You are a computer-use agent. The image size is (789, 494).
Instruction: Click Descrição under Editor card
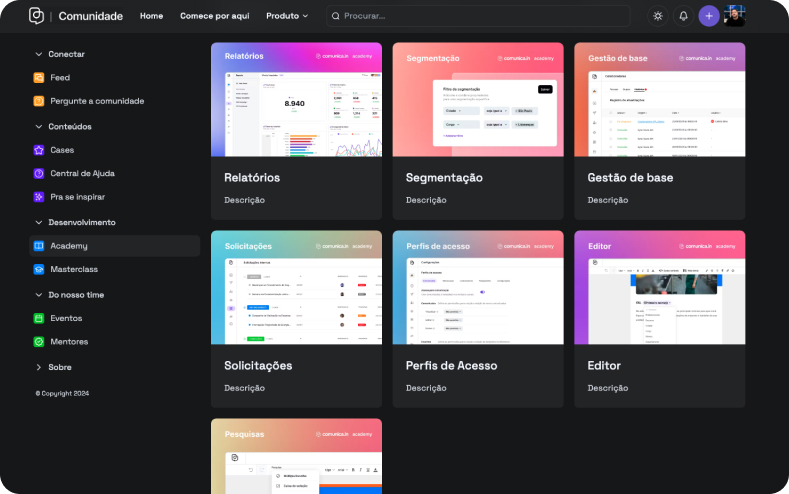coord(608,388)
